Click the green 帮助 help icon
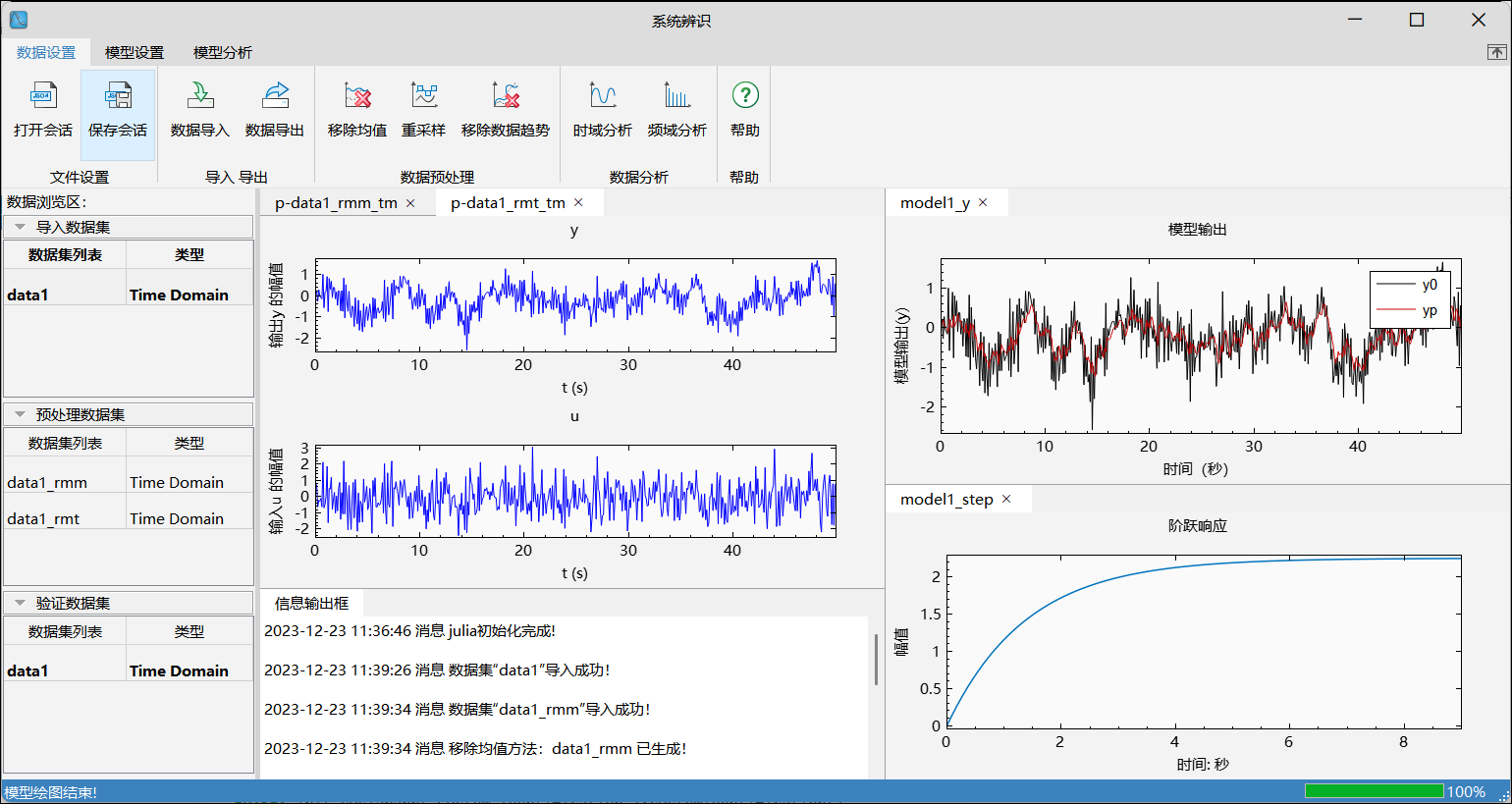Viewport: 1512px width, 804px height. point(745,95)
